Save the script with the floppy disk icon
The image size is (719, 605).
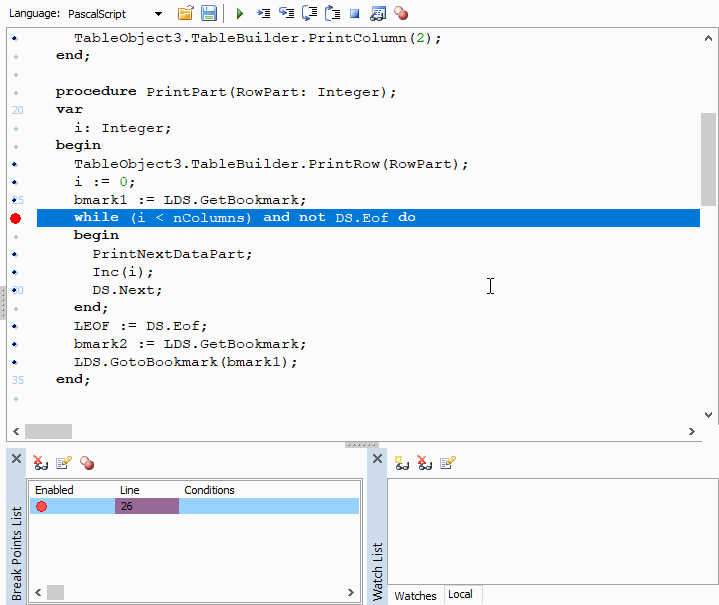tap(209, 13)
